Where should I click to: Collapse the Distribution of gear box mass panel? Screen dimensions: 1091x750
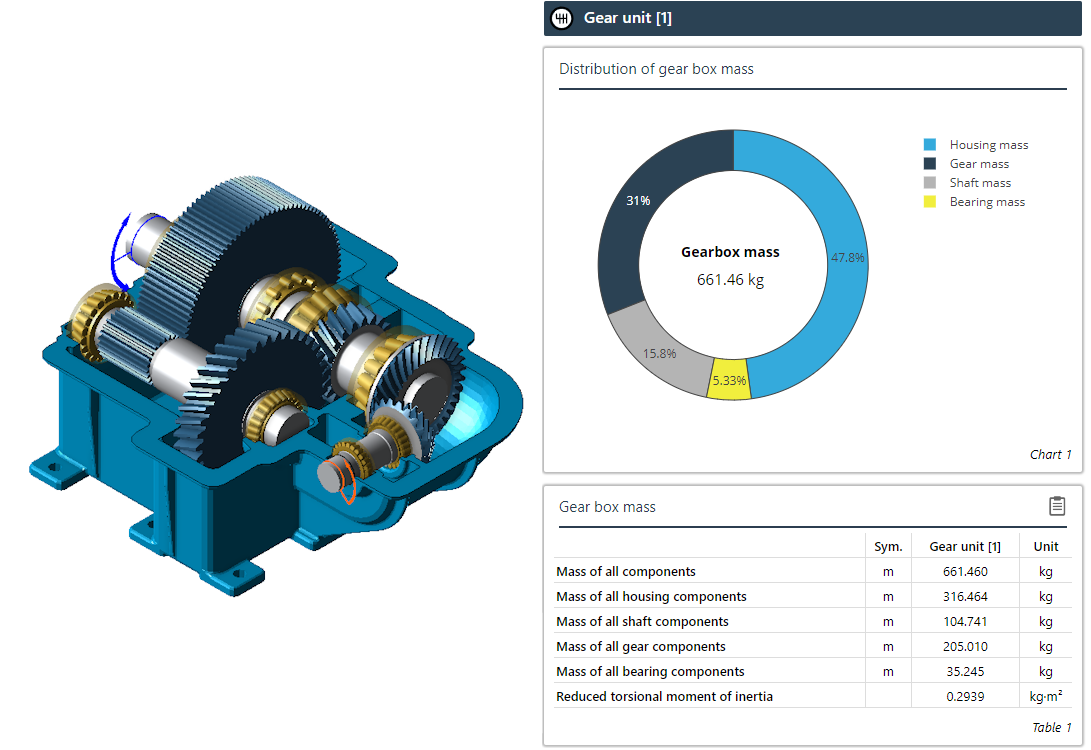(x=655, y=69)
